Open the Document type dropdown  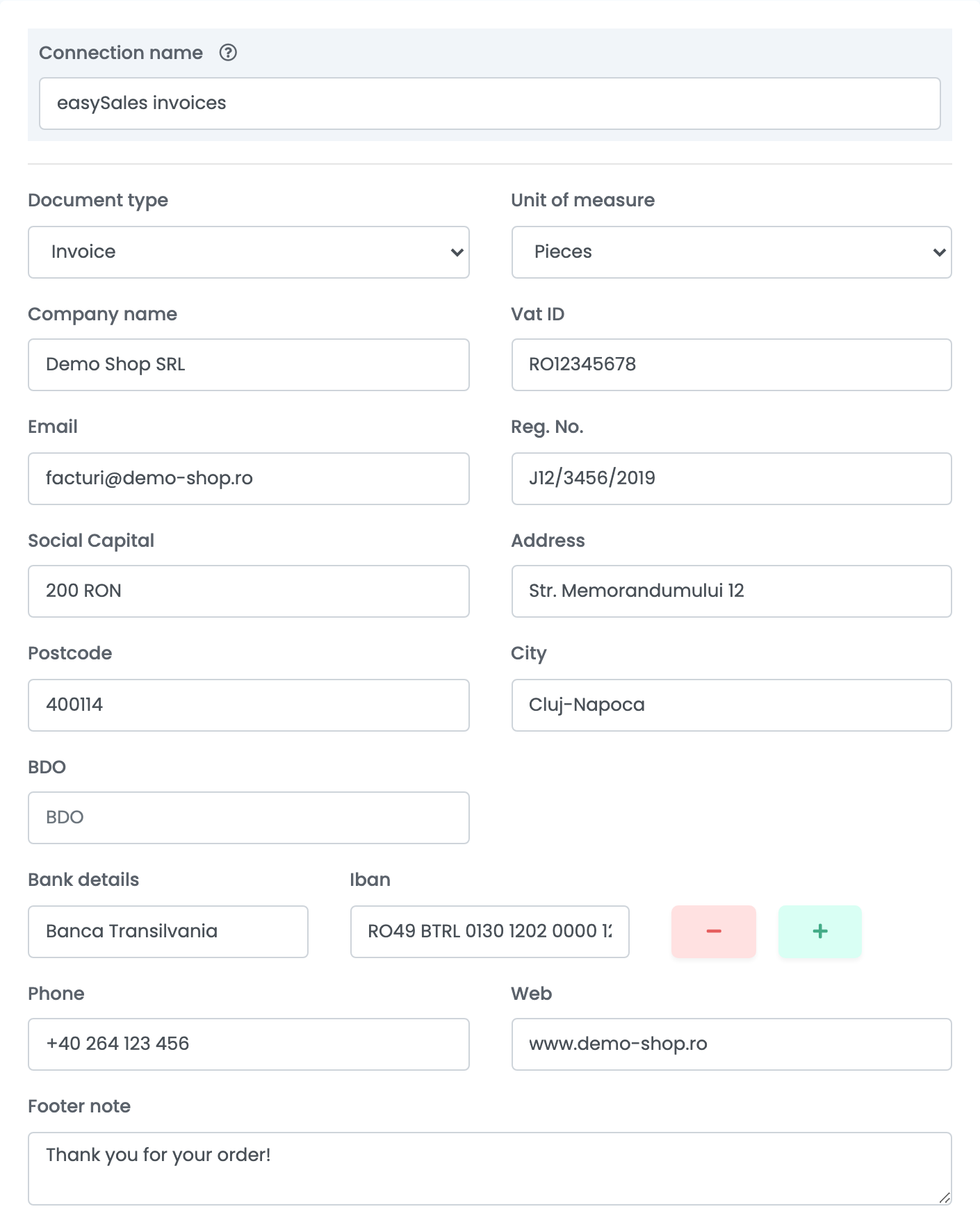pyautogui.click(x=249, y=252)
